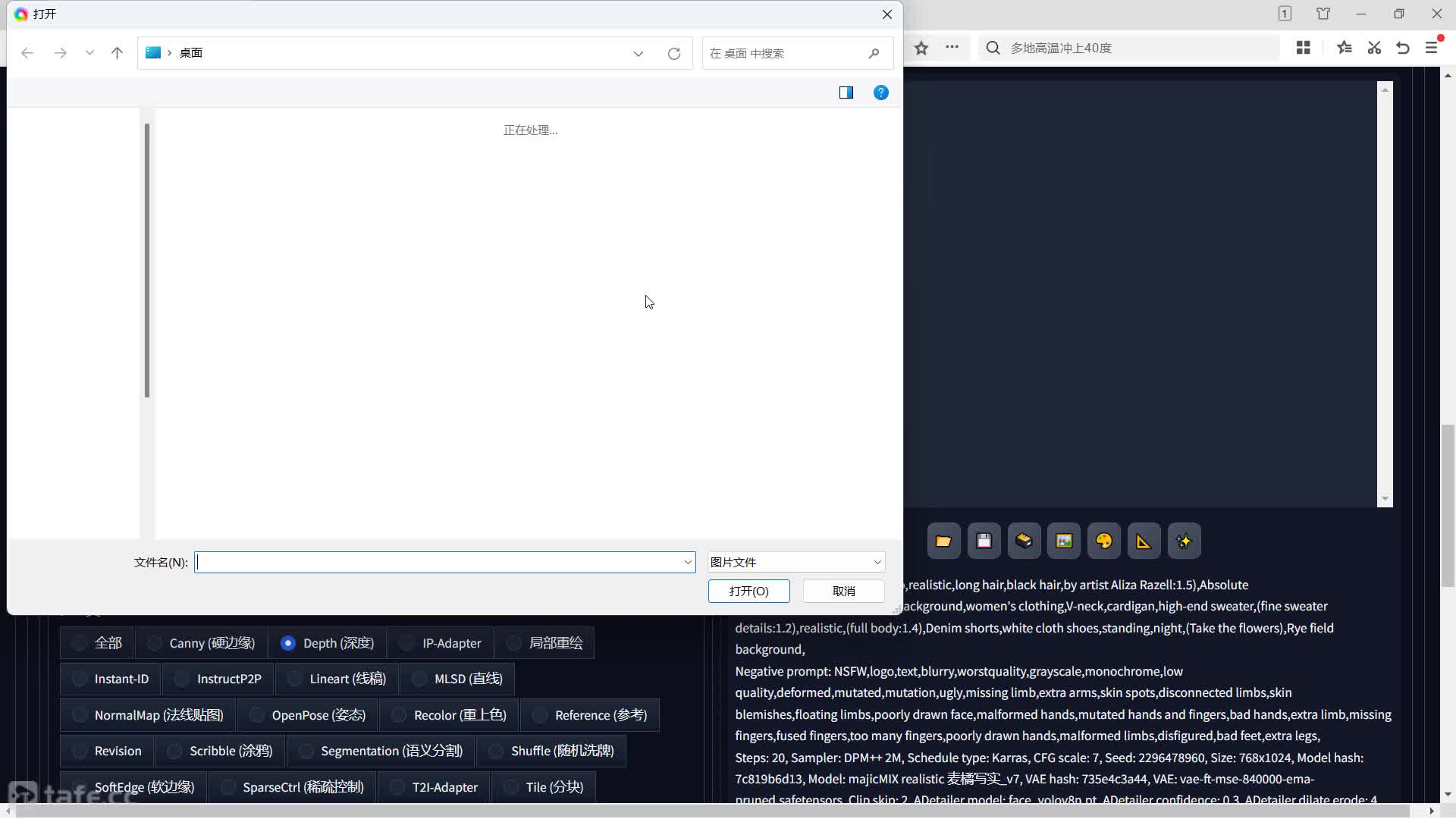Viewport: 1456px width, 819px height.
Task: Click browser search box 多地高温冲上40度
Action: [1130, 48]
